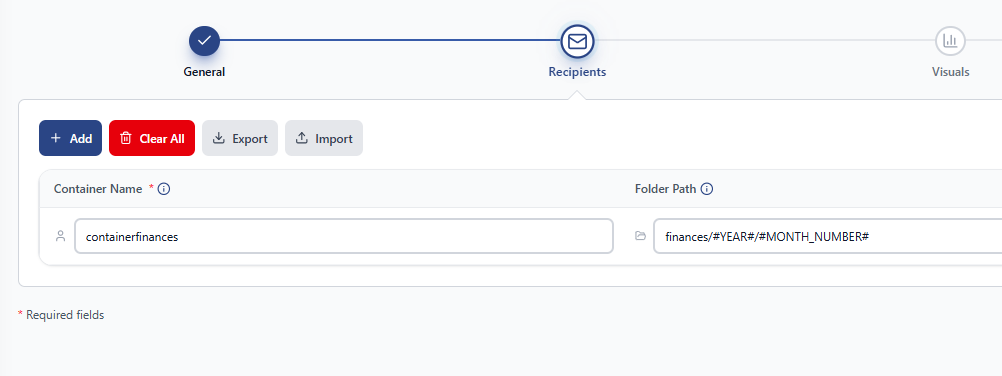Clear all recipients with red button
This screenshot has width=1002, height=376.
(152, 138)
